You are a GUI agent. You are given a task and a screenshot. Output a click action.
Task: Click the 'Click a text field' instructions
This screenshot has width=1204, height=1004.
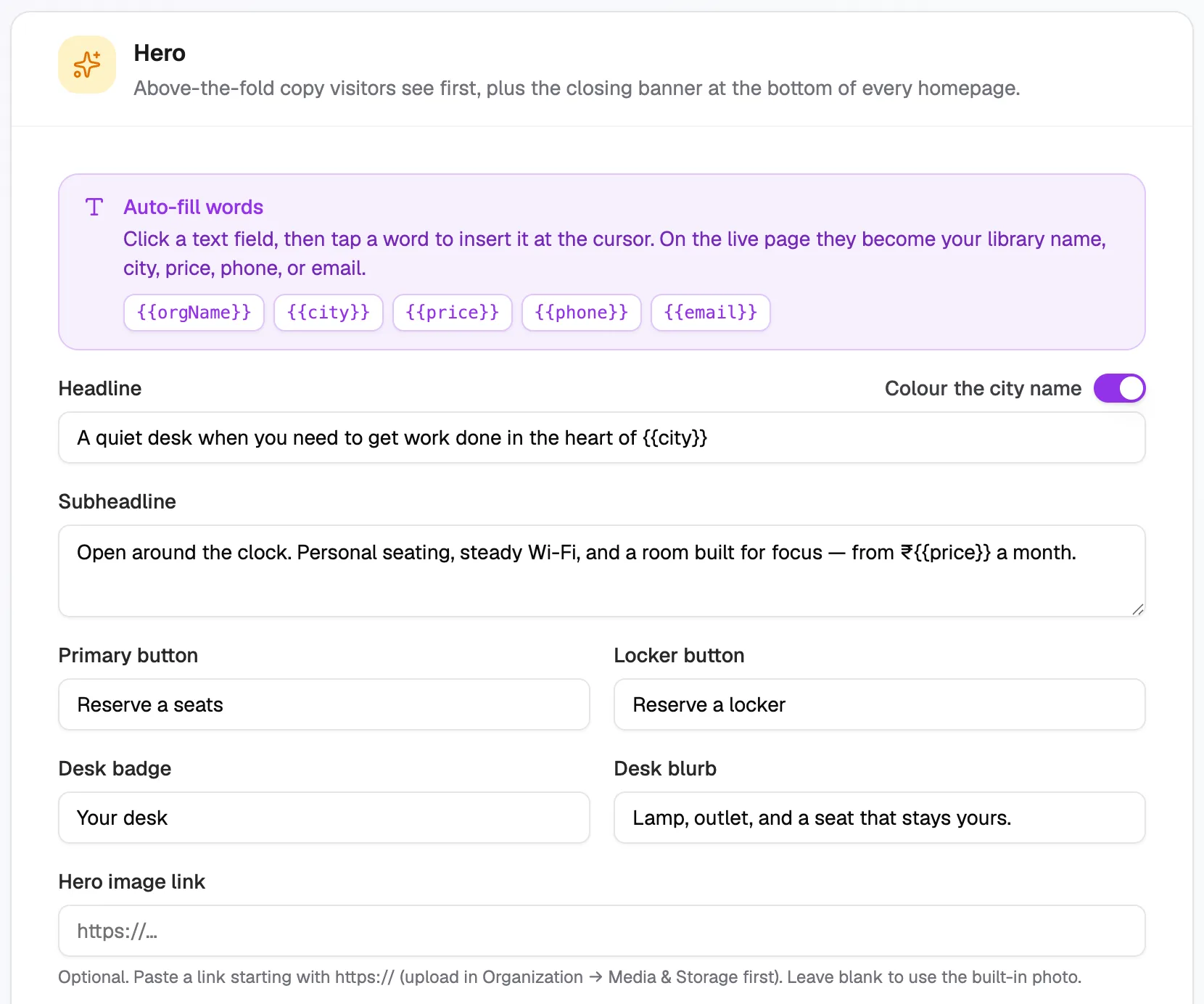614,254
